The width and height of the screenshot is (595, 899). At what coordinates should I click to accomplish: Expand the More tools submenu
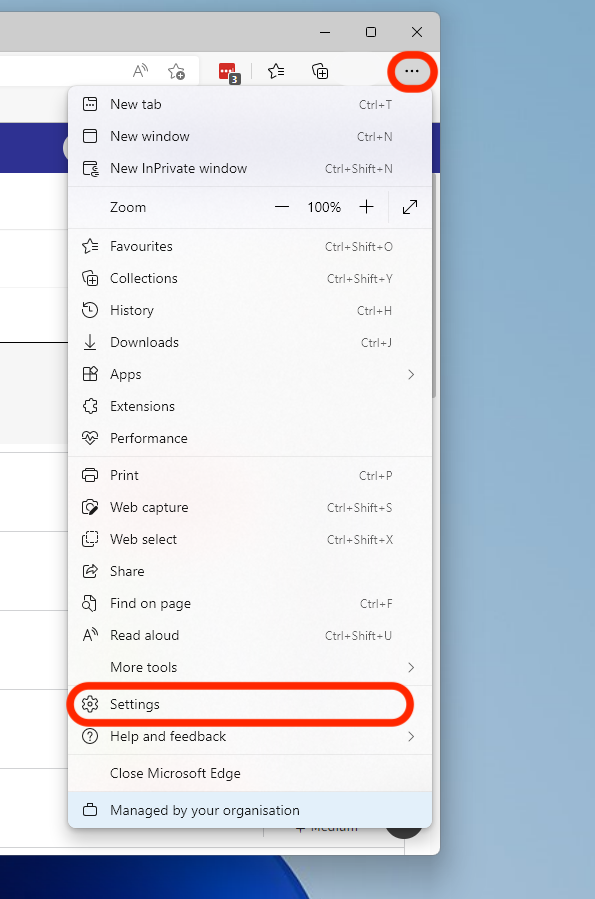click(x=250, y=668)
